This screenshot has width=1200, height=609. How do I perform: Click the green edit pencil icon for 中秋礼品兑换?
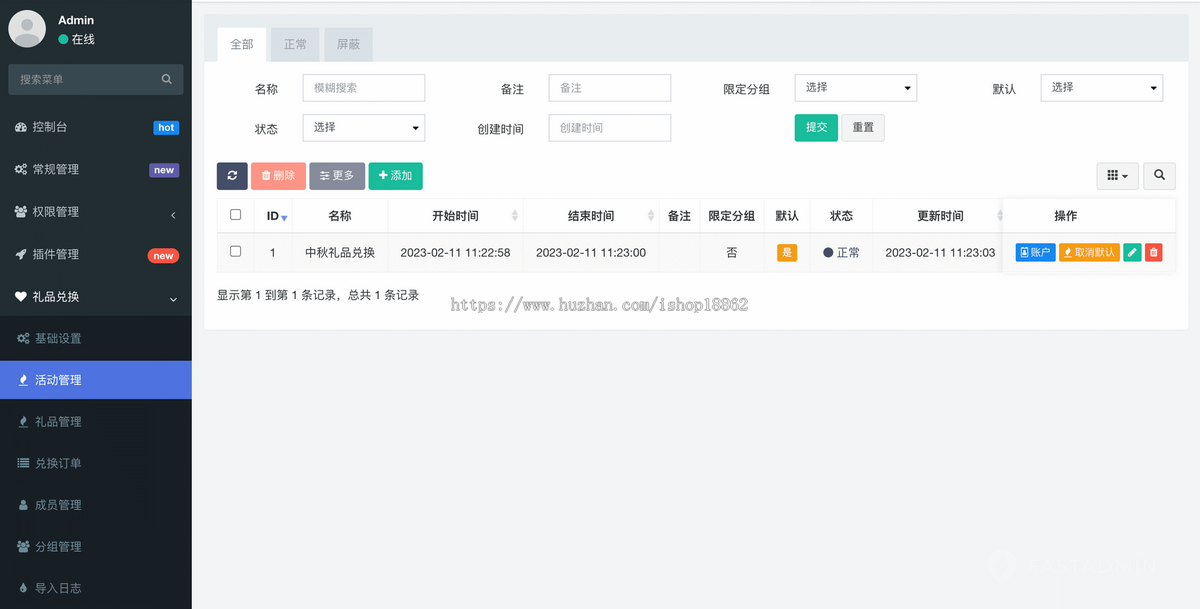coord(1133,252)
